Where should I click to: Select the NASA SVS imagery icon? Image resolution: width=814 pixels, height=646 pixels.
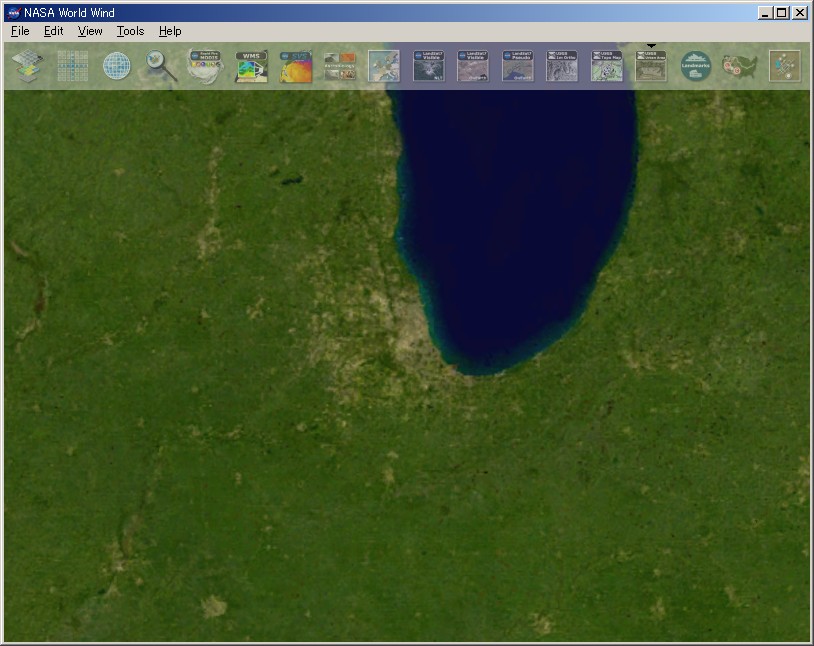pyautogui.click(x=295, y=66)
